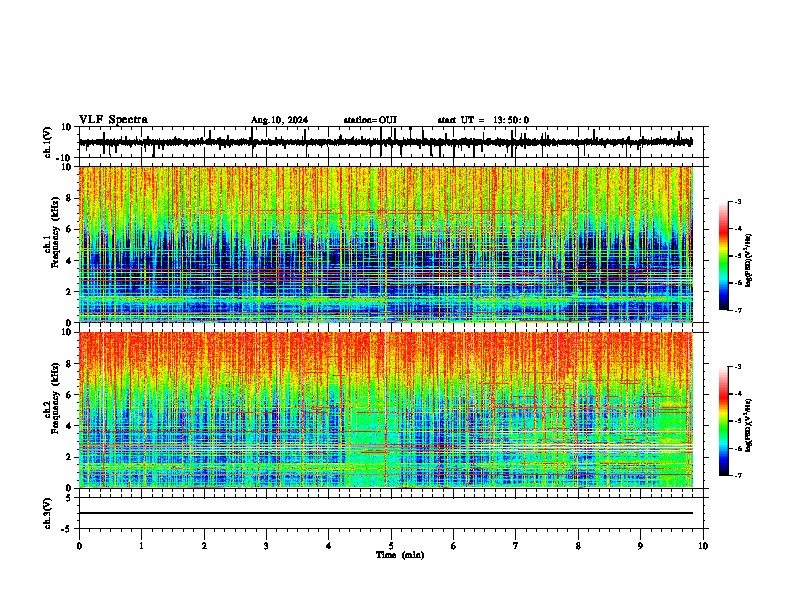792x612 pixels.
Task: Click the ch.2 spectrogram 8 kHz tick label
Action: pos(69,364)
